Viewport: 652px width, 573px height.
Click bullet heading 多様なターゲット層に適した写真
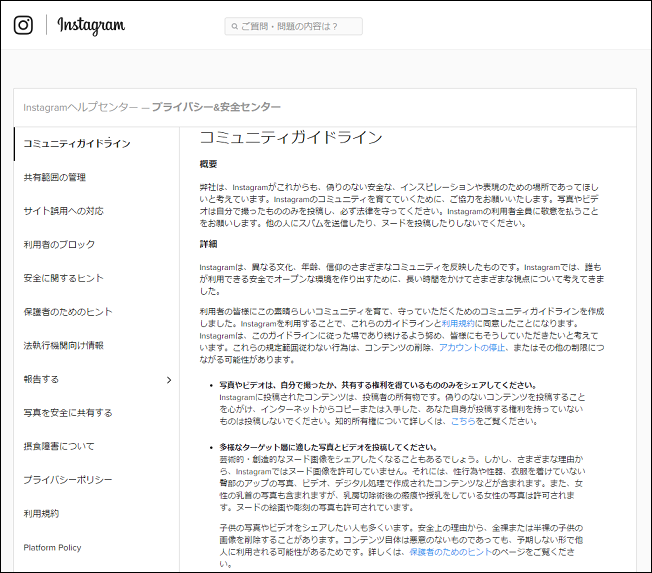click(x=328, y=448)
